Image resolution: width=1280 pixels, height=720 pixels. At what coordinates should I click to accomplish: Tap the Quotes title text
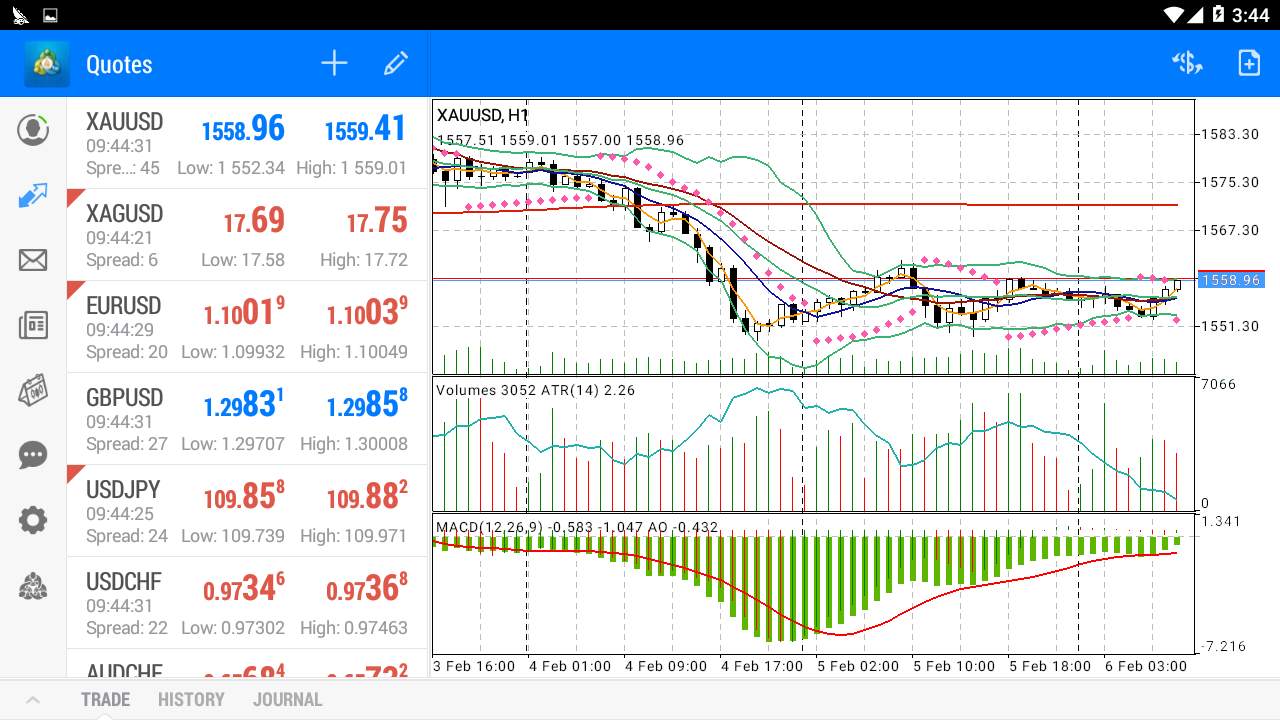(119, 65)
